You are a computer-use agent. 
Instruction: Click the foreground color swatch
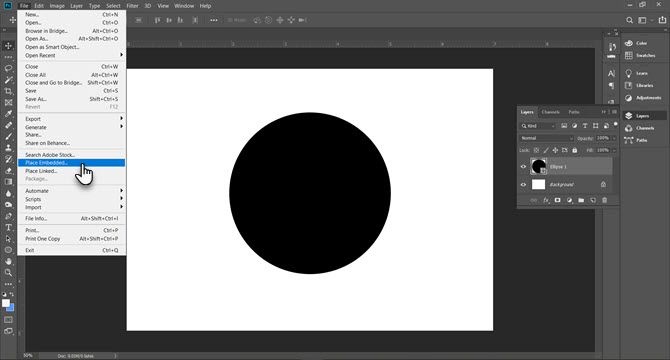(x=6, y=303)
